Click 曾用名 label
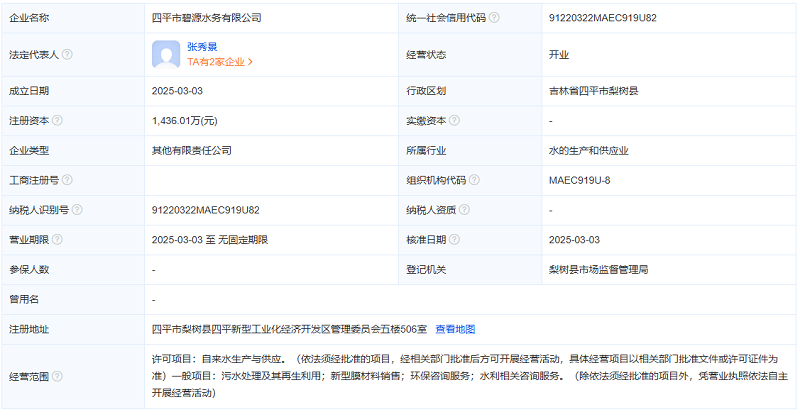 (24, 299)
